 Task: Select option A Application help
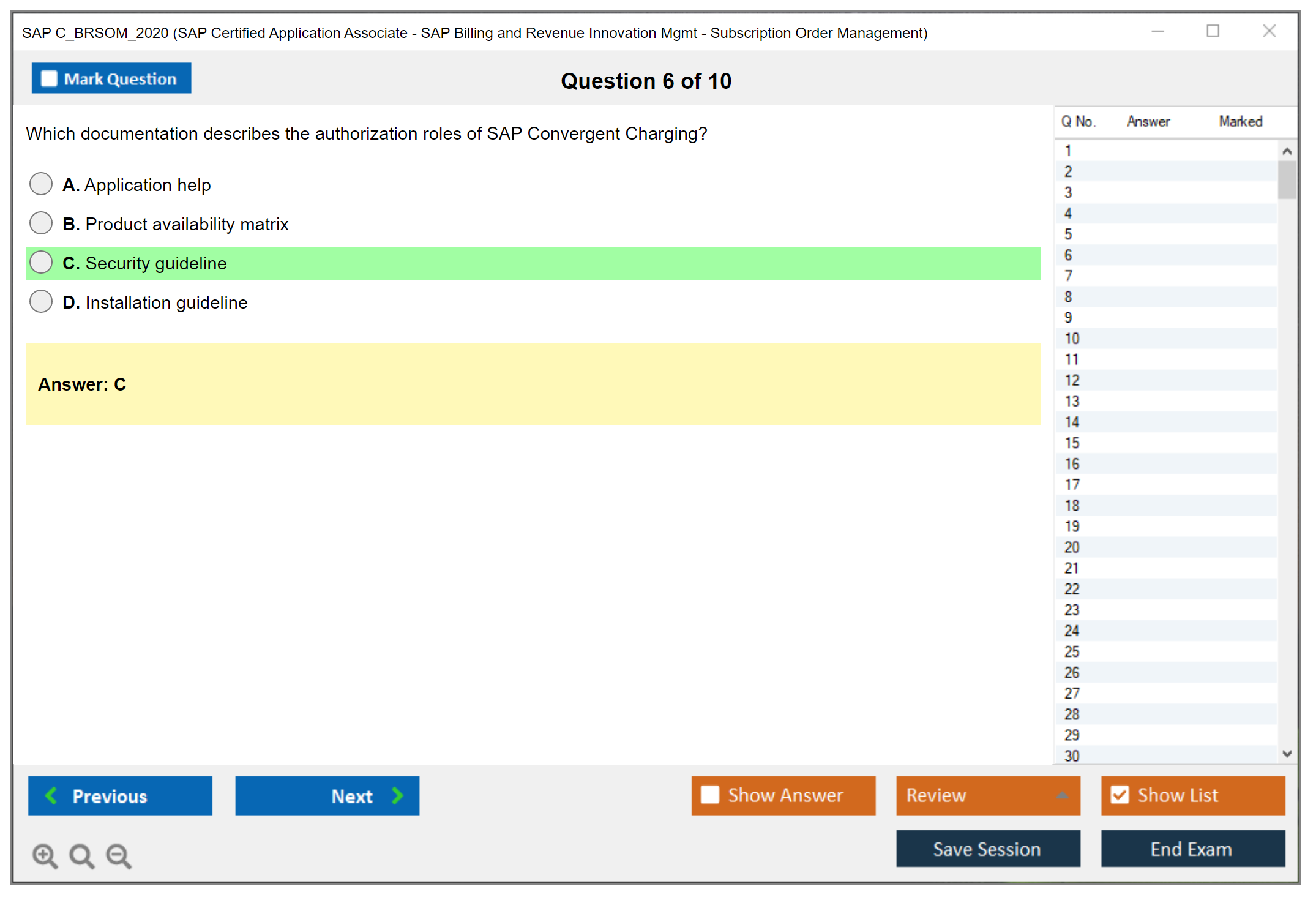point(41,184)
